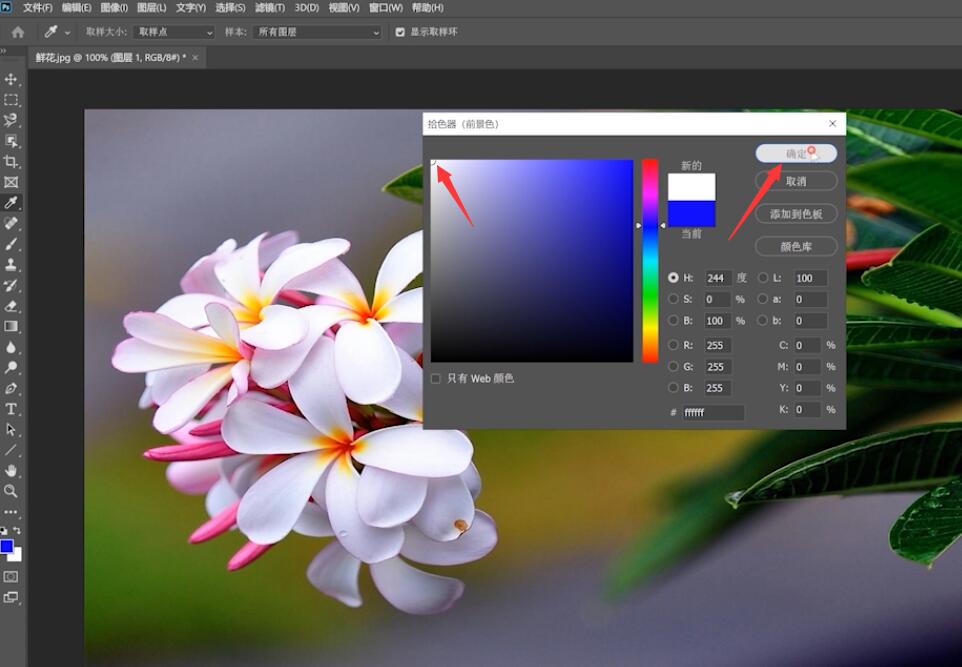Select the Spot Healing Brush tool
Viewport: 962px width, 667px height.
tap(10, 223)
